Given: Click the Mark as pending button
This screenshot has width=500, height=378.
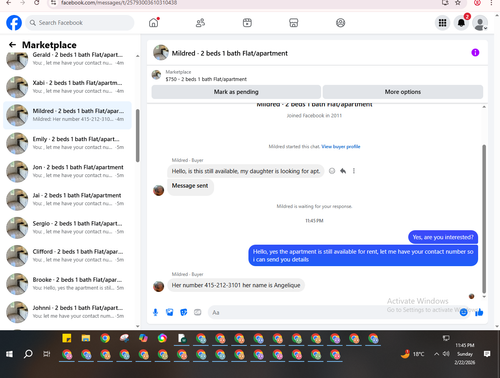Looking at the screenshot, I should (x=236, y=92).
